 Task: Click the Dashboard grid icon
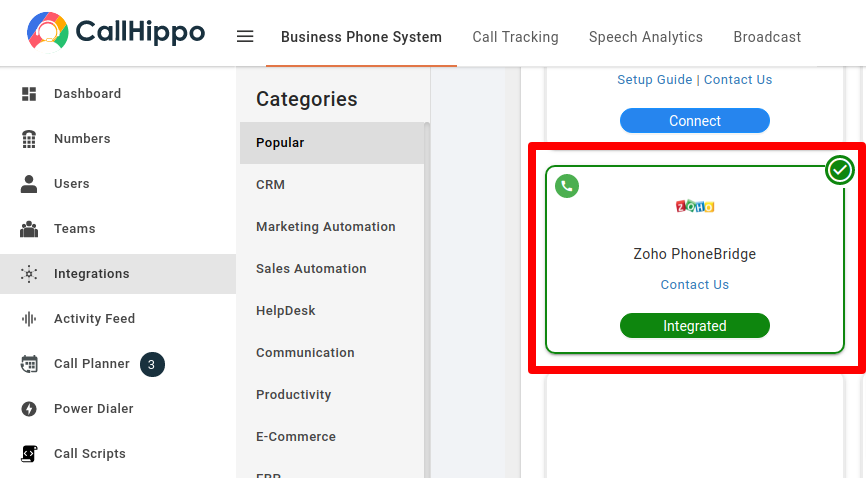pos(29,94)
